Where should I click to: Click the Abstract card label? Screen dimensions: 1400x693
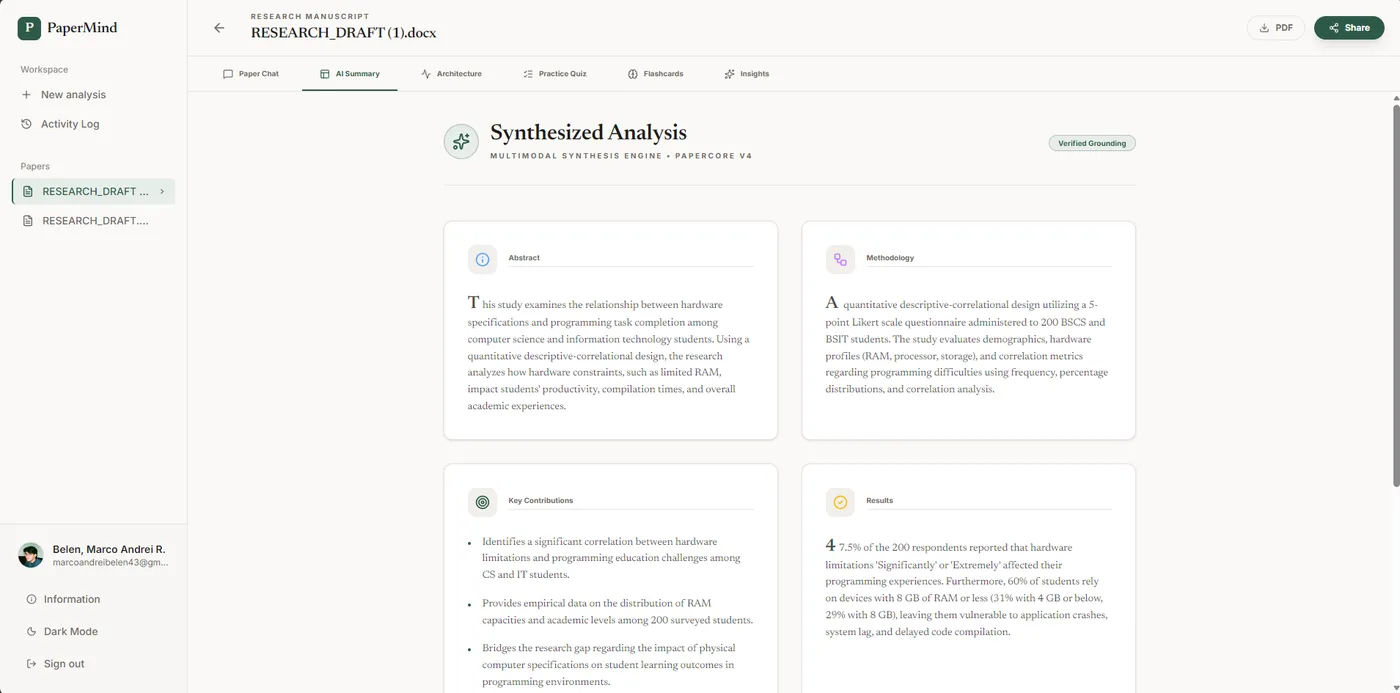524,258
